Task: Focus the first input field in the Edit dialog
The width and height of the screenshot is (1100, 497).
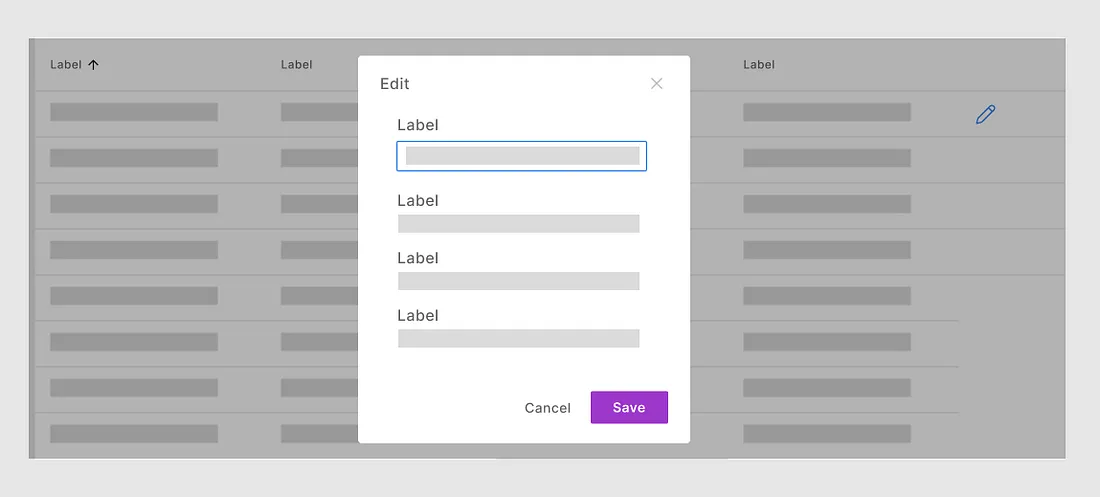Action: tap(521, 156)
